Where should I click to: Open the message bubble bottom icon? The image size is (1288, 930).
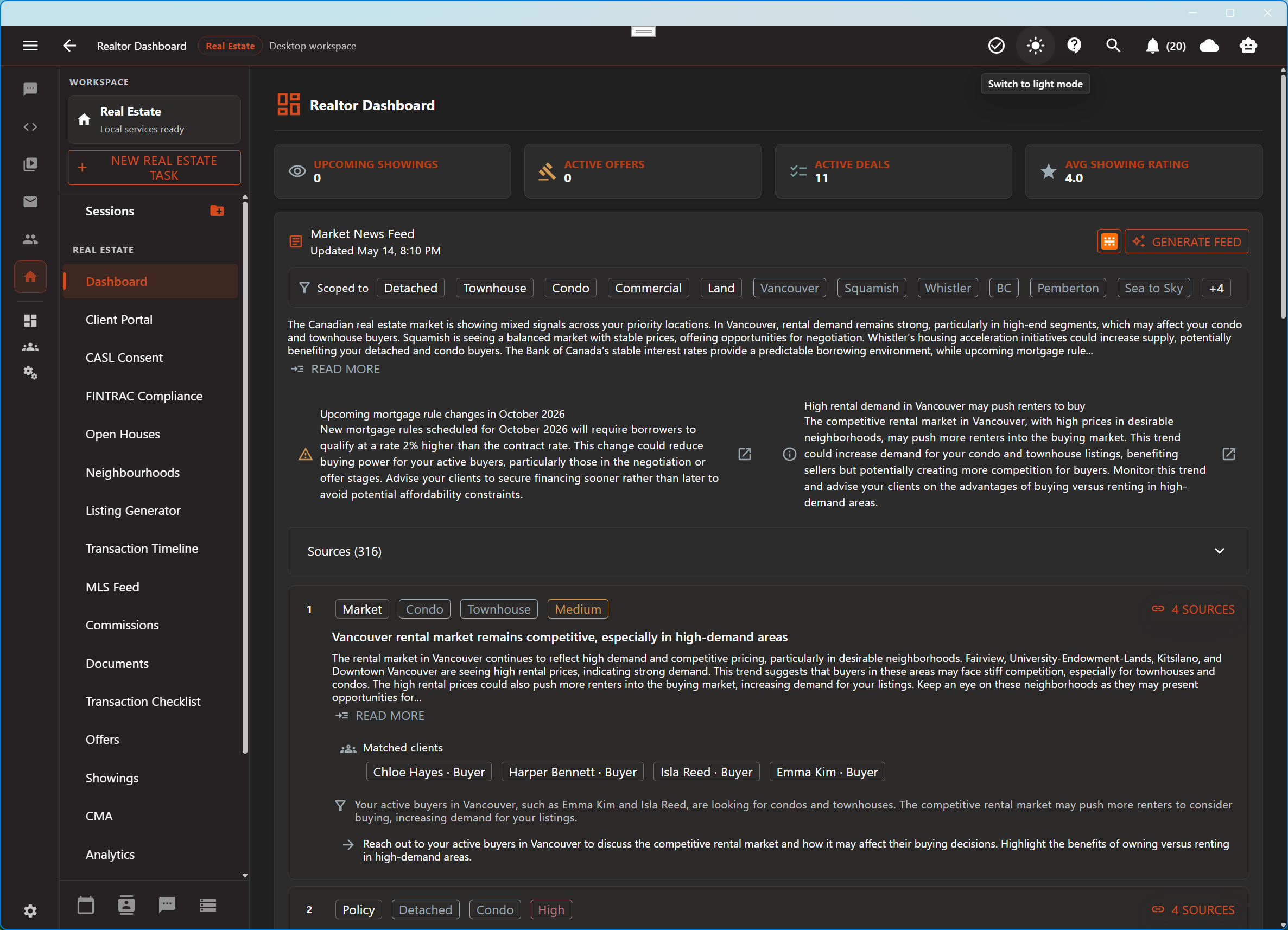point(167,904)
